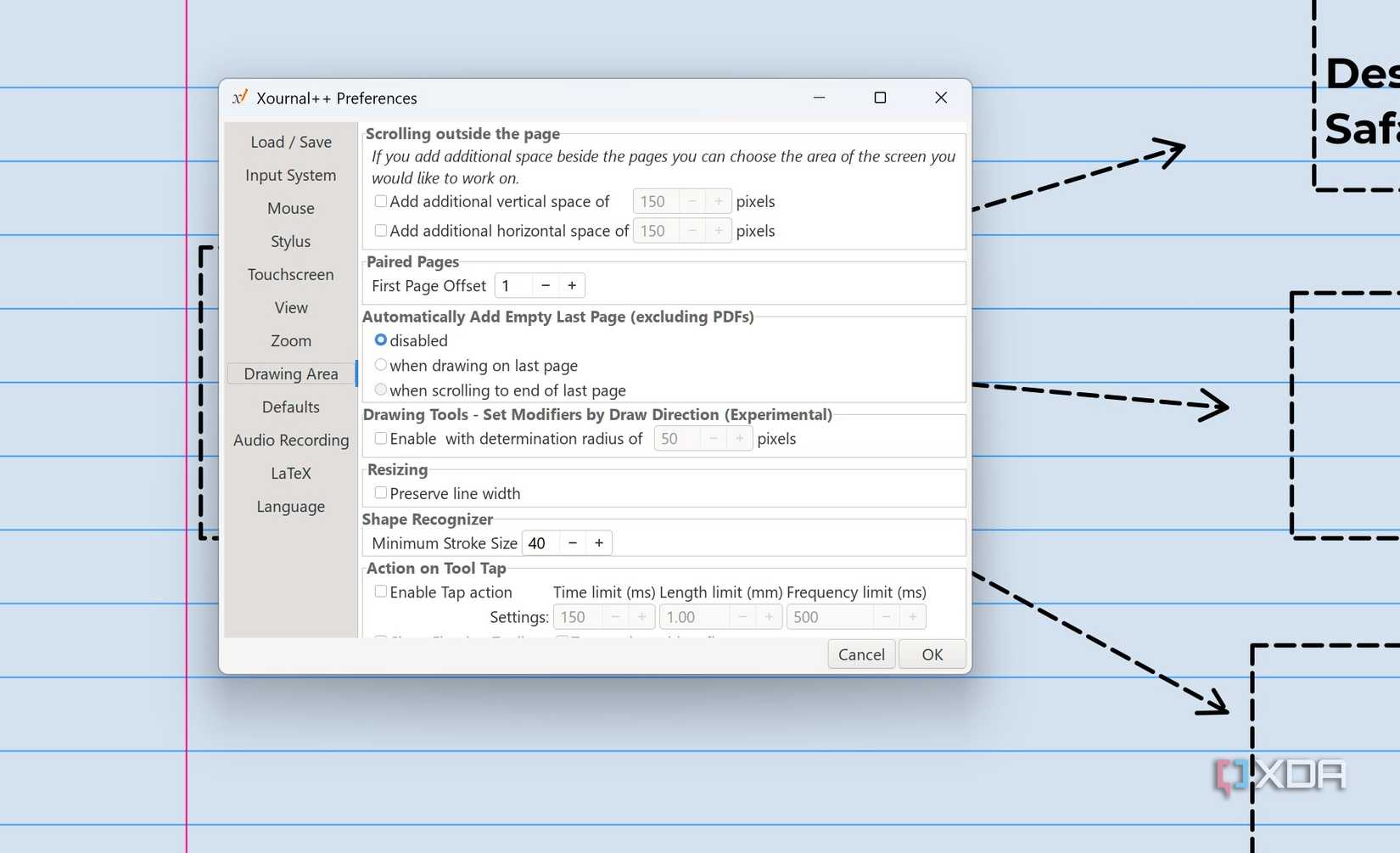This screenshot has height=853, width=1400.
Task: Increase the First Page Offset
Action: tap(572, 285)
